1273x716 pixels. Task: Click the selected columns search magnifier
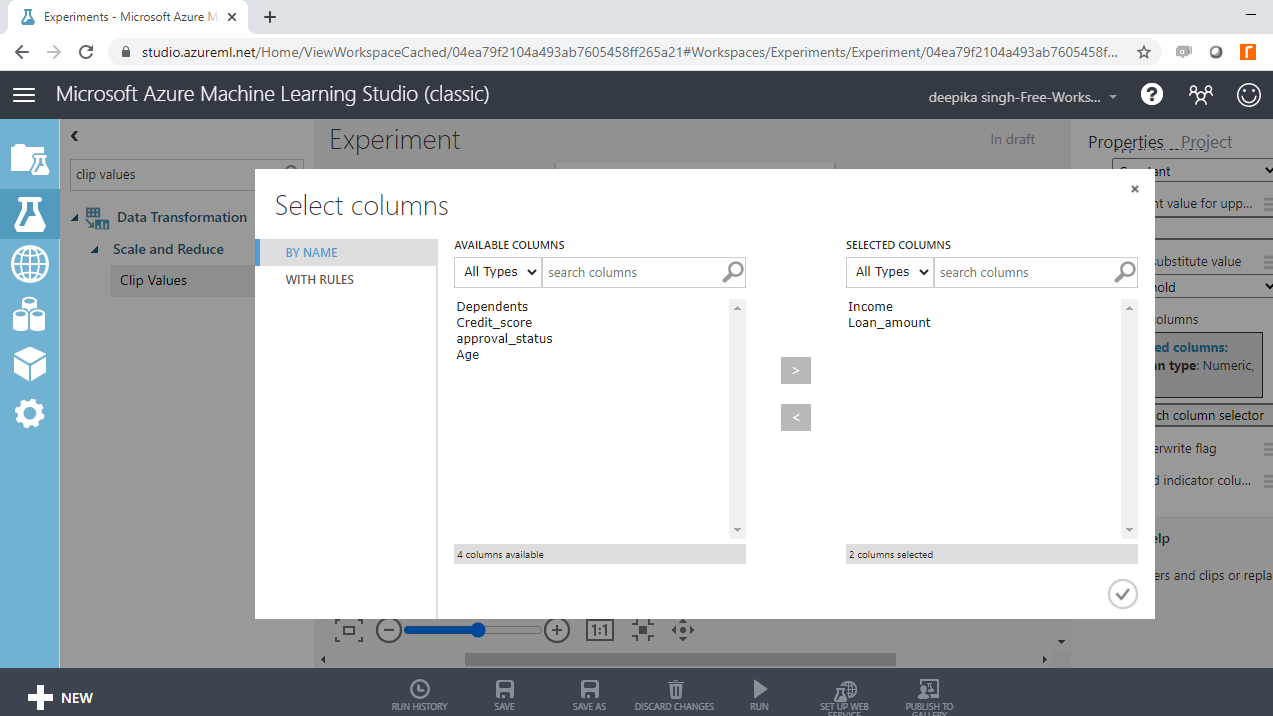tap(1125, 272)
